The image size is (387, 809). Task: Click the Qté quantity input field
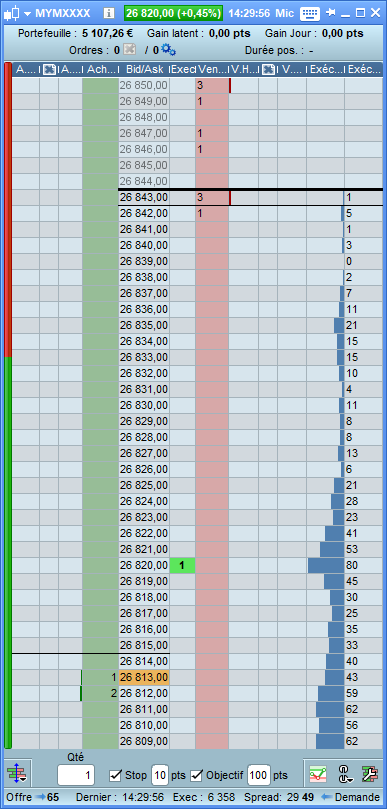click(76, 775)
